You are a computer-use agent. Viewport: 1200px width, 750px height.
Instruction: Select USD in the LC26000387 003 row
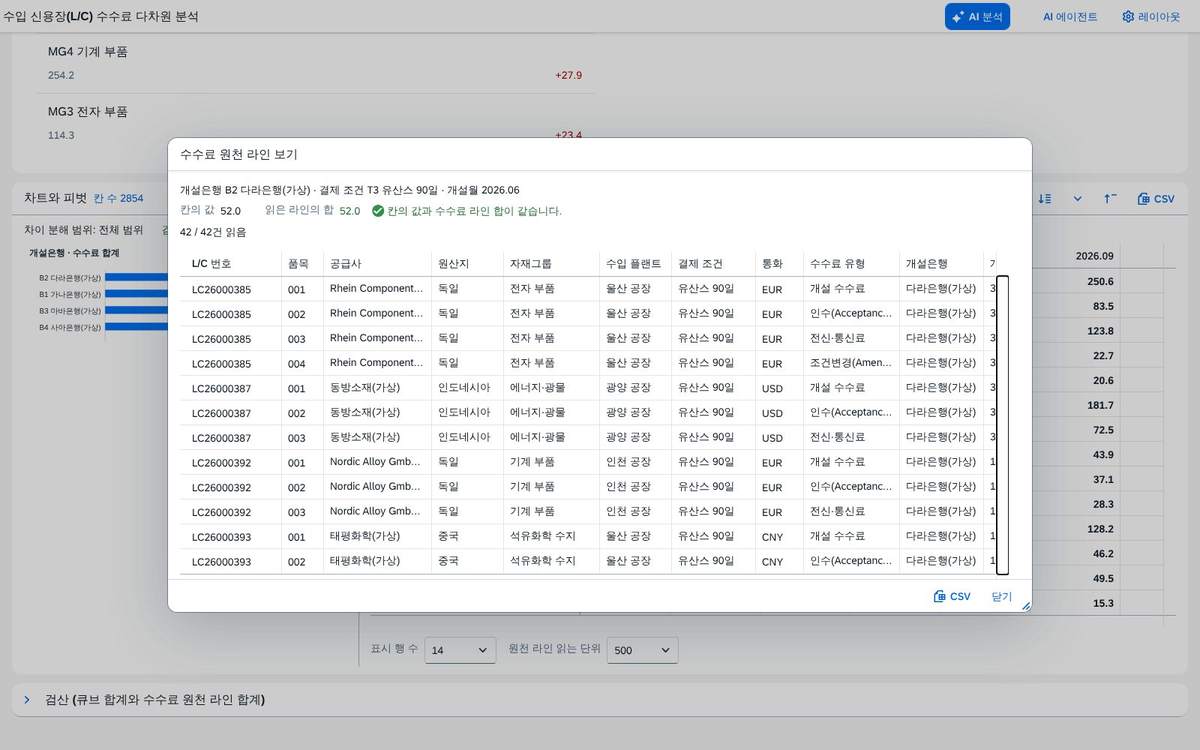point(772,438)
